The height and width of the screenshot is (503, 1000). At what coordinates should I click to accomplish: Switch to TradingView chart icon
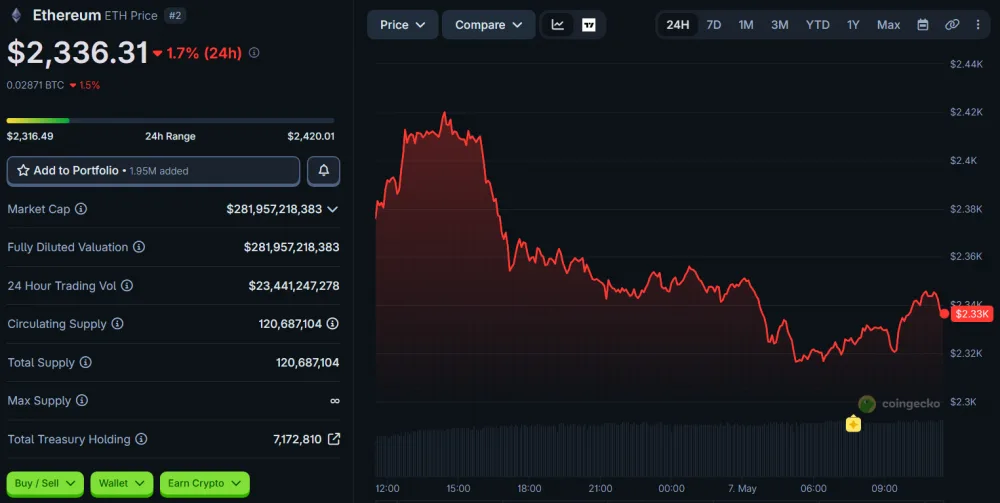pos(589,25)
